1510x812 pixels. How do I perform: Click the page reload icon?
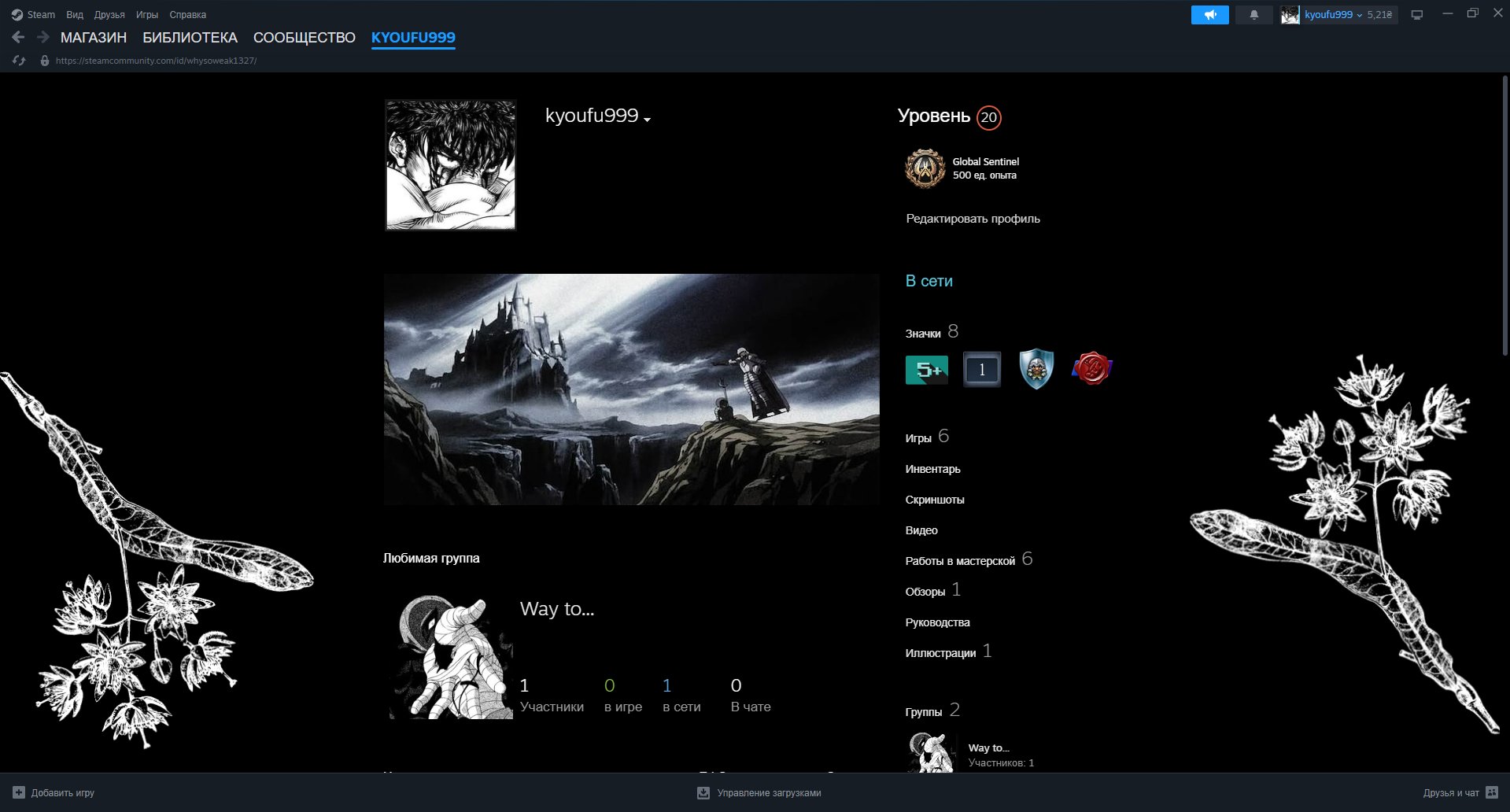click(19, 61)
